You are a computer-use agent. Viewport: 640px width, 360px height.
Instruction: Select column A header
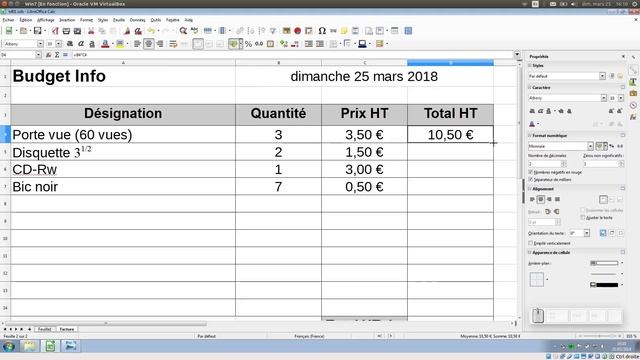pos(123,62)
